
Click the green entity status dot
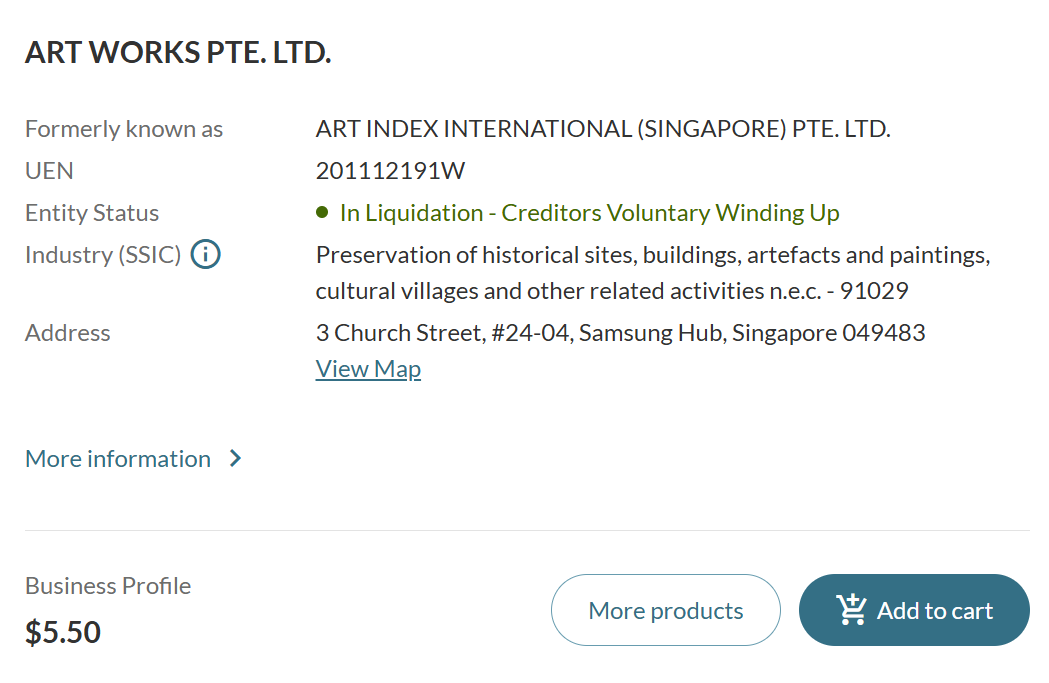(322, 212)
